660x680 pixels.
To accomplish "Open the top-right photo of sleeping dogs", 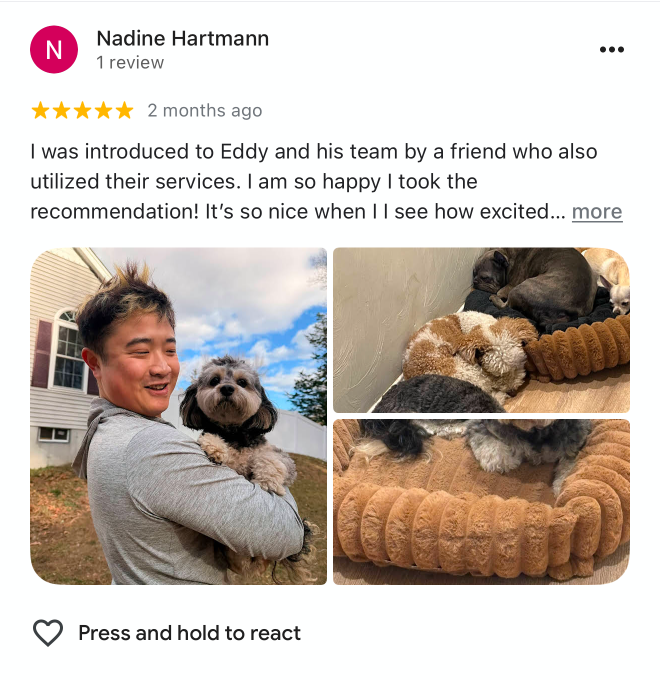I will [481, 330].
